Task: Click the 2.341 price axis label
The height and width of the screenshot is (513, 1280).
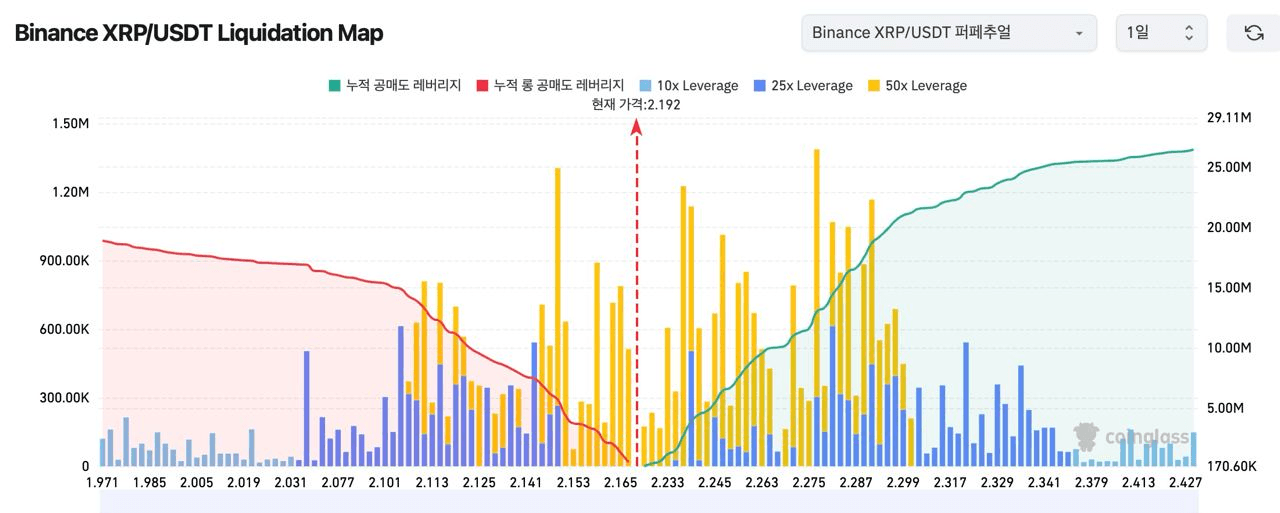Action: [x=1044, y=483]
